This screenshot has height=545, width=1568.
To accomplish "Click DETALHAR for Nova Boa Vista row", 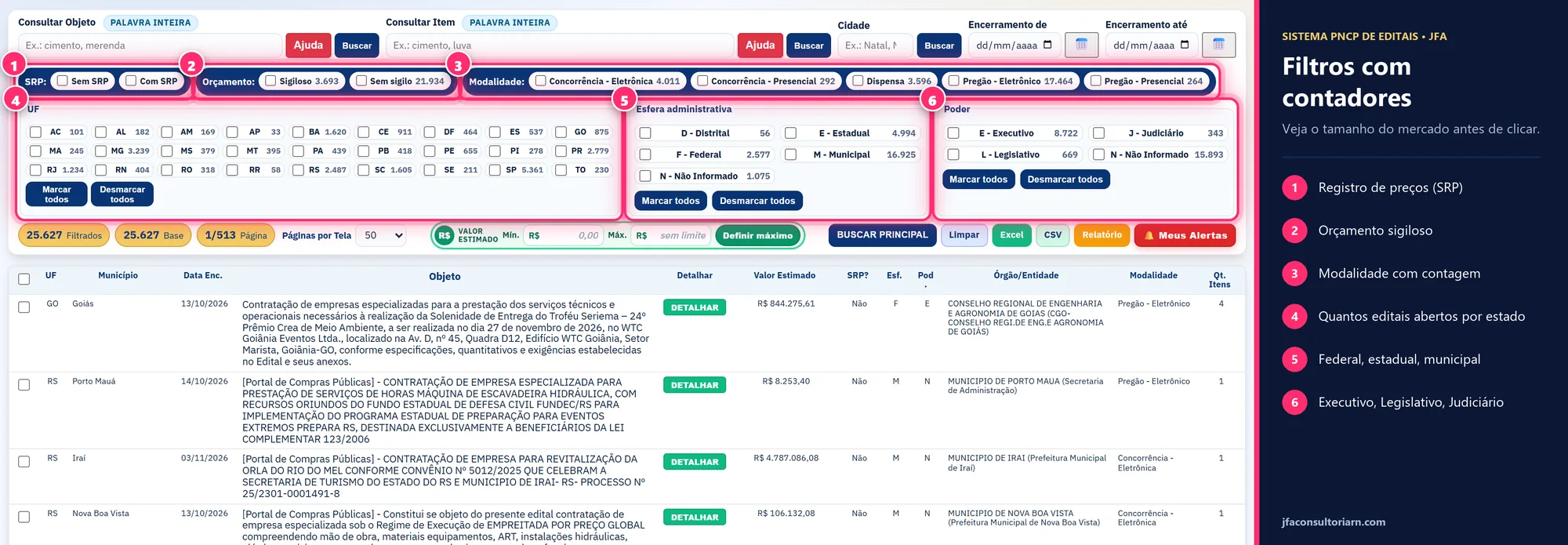I will pos(695,518).
